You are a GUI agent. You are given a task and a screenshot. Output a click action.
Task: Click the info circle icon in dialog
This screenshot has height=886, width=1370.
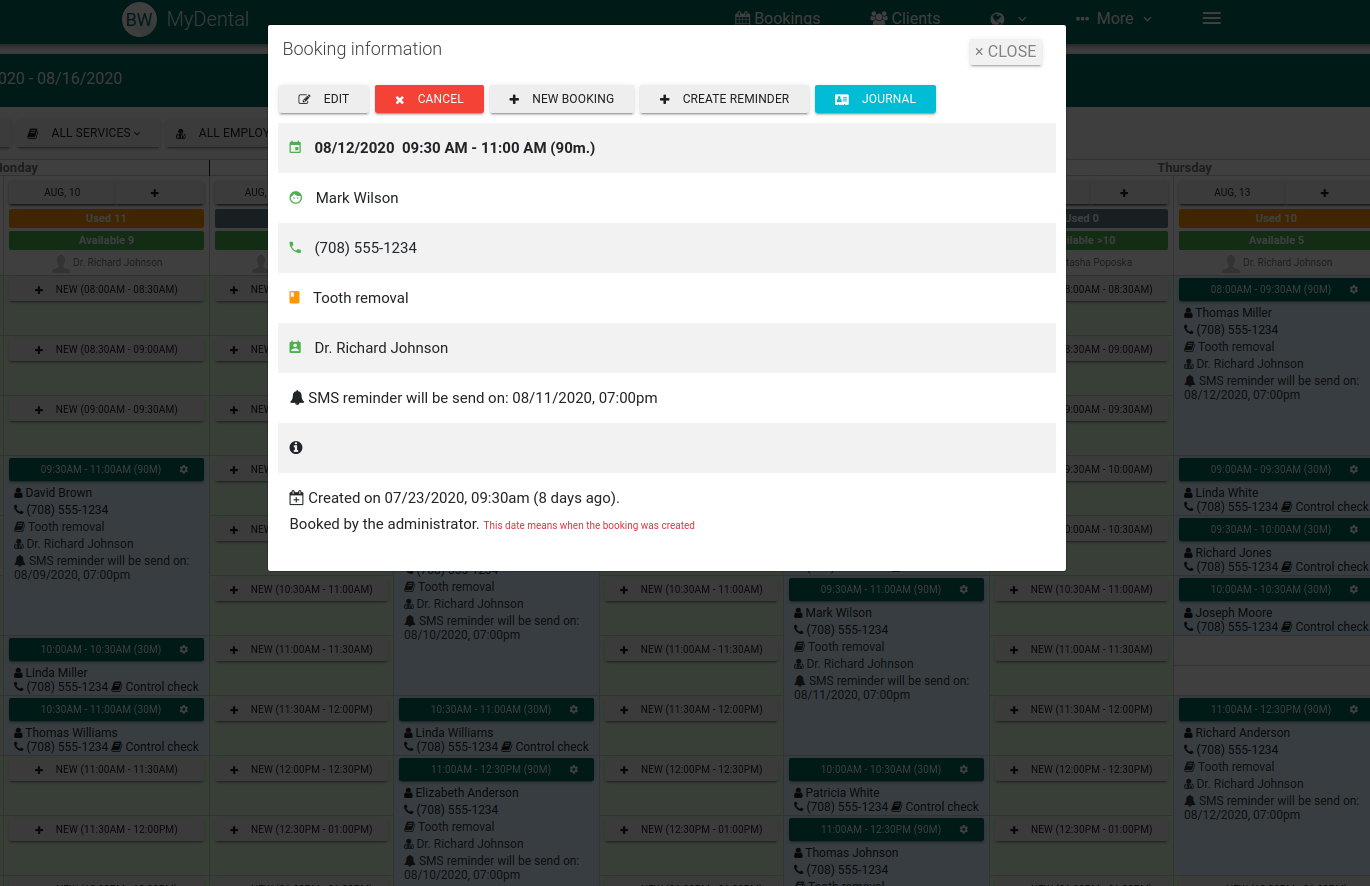pos(296,448)
